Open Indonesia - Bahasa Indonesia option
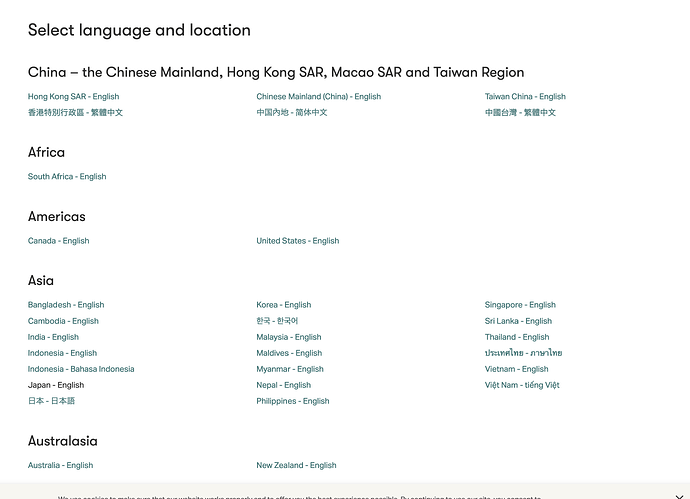 click(x=81, y=369)
